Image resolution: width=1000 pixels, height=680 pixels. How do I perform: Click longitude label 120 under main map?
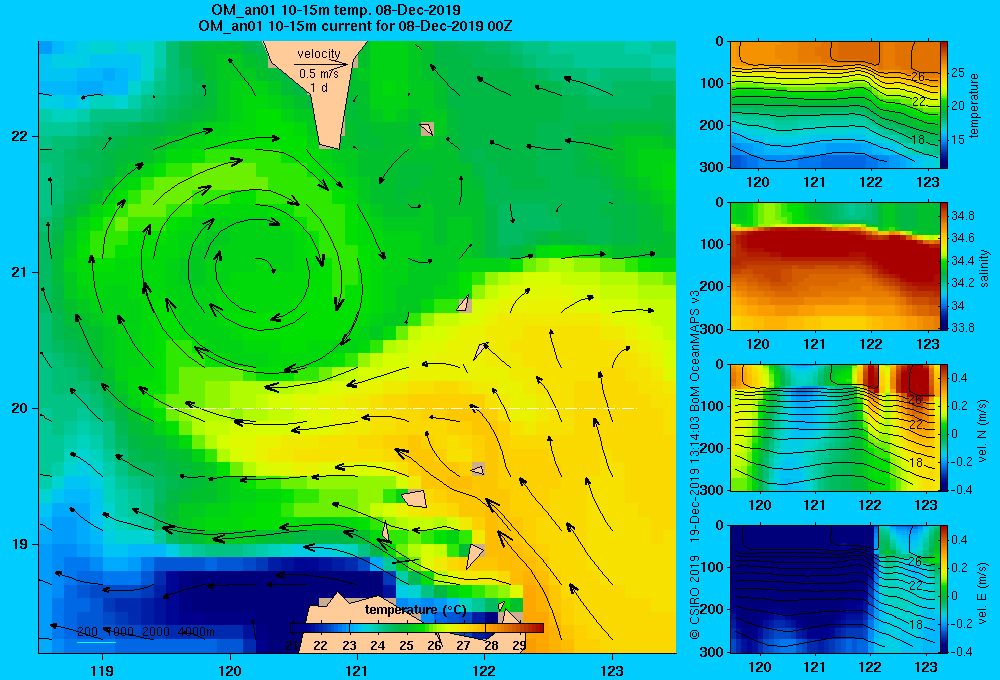coord(230,670)
